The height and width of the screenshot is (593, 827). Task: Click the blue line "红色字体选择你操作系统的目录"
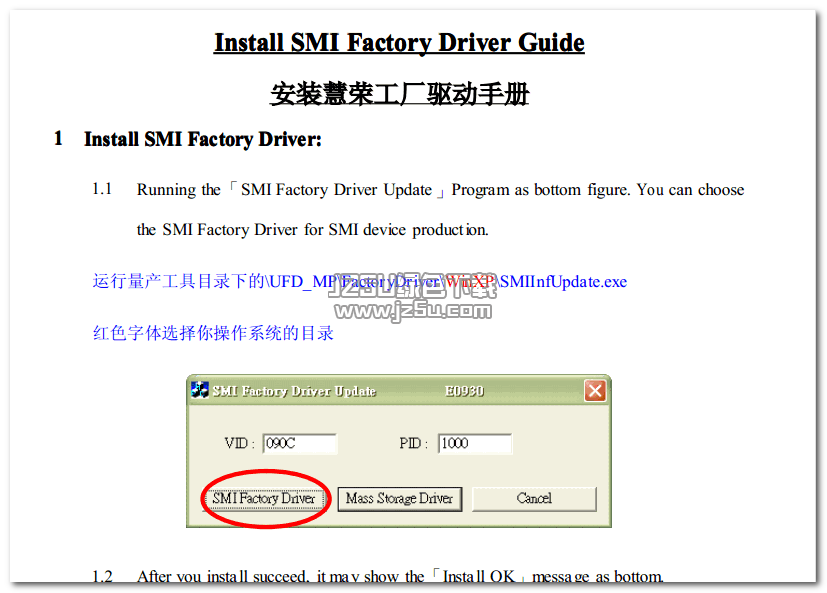pyautogui.click(x=213, y=333)
